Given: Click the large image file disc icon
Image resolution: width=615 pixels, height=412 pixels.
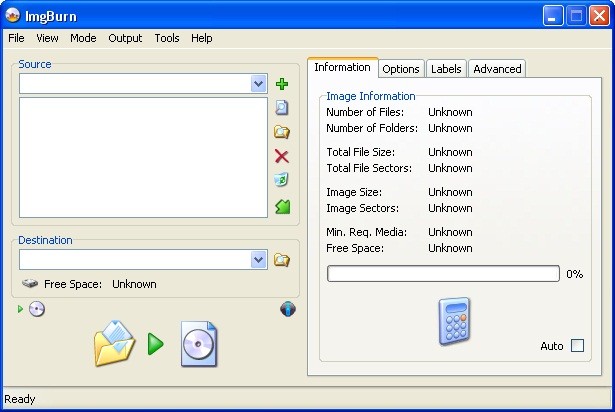Looking at the screenshot, I should [x=198, y=344].
